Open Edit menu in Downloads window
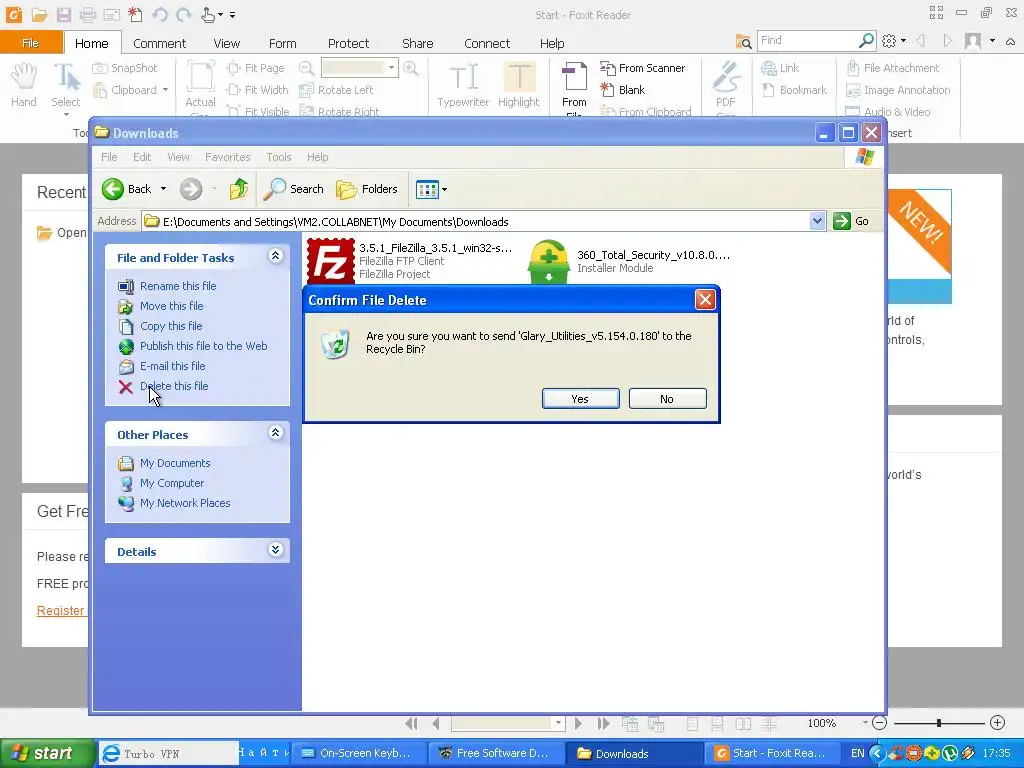This screenshot has width=1024, height=768. tap(142, 157)
